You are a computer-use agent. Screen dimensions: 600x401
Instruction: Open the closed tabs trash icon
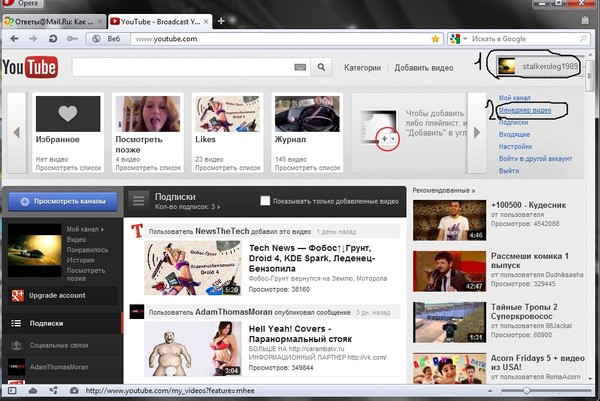584,20
